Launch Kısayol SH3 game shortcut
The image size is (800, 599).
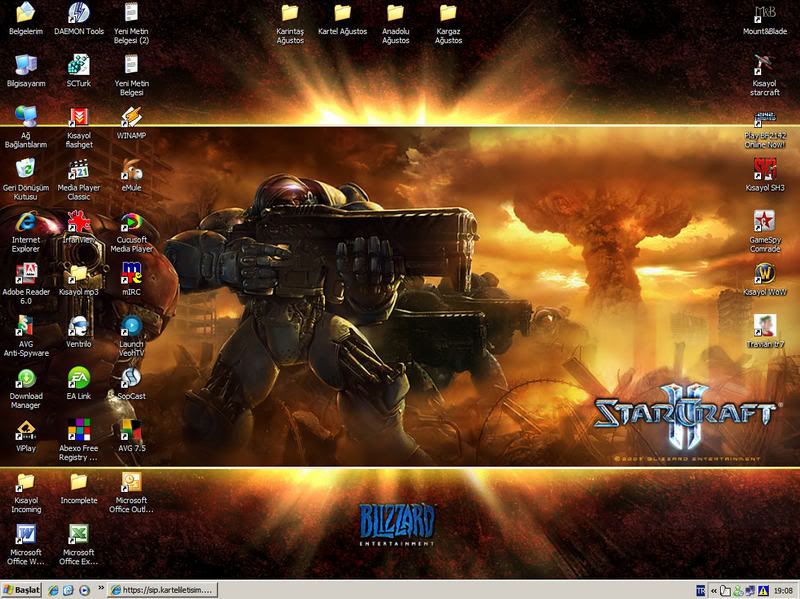tap(765, 175)
